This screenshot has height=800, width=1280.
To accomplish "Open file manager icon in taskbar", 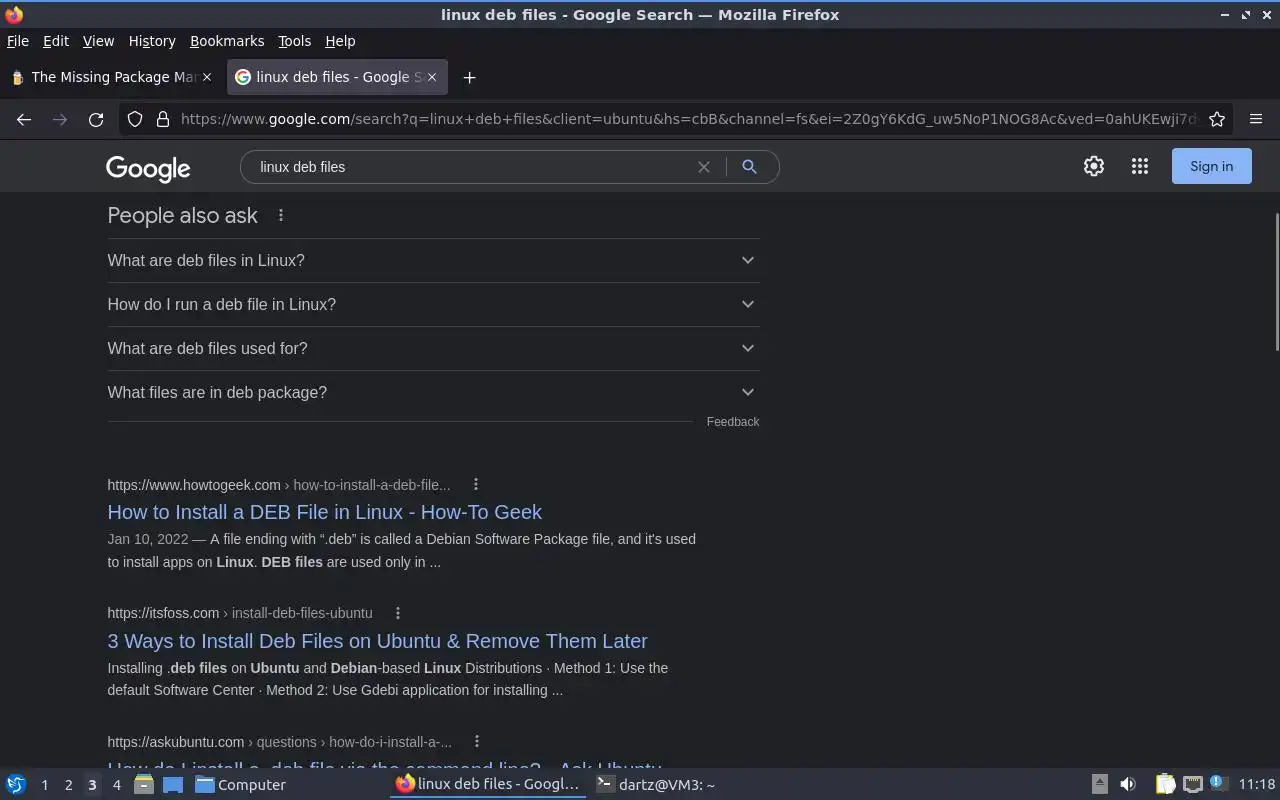I will coord(144,785).
